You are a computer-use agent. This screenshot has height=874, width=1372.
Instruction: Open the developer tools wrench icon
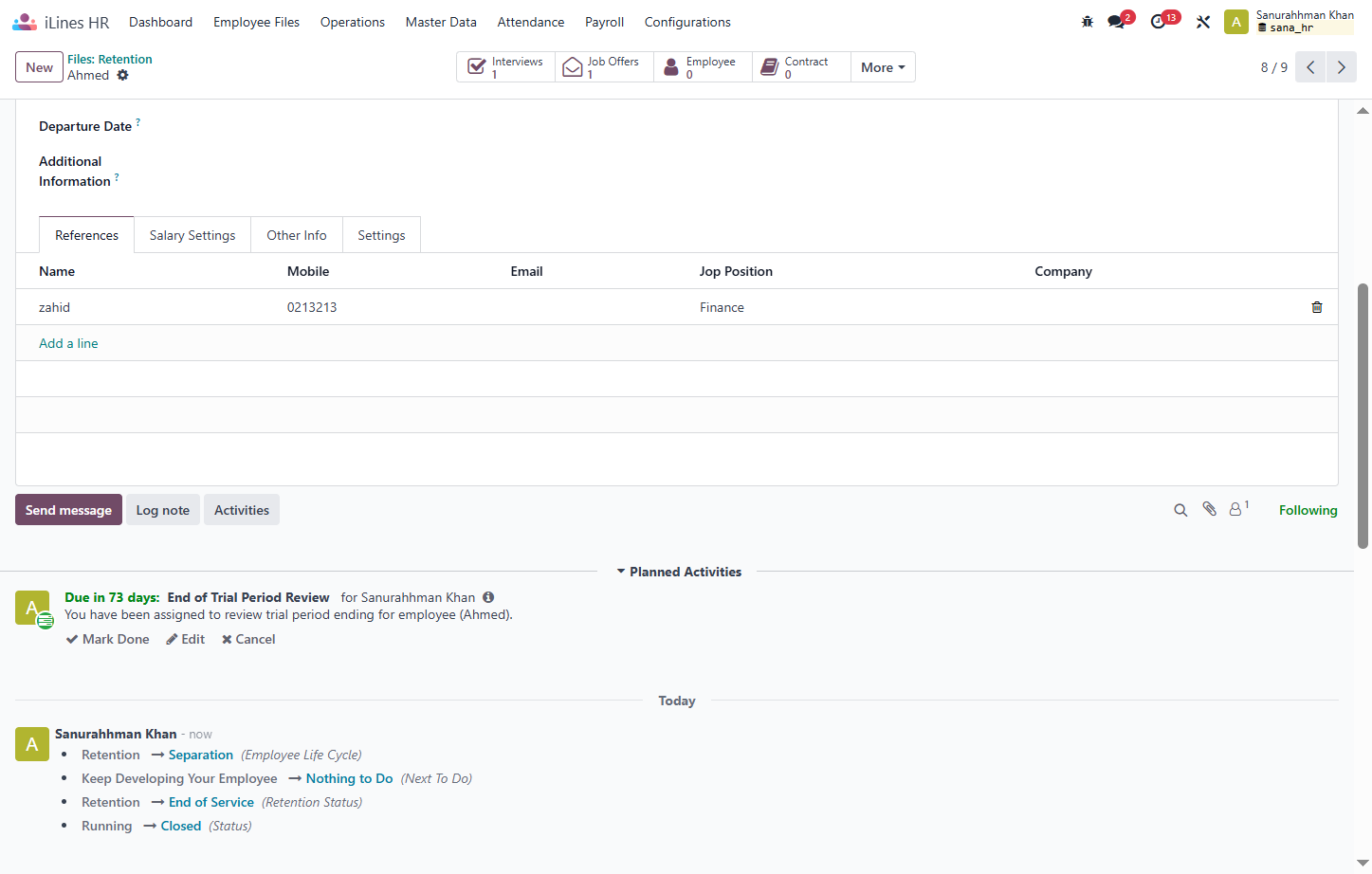click(1203, 22)
